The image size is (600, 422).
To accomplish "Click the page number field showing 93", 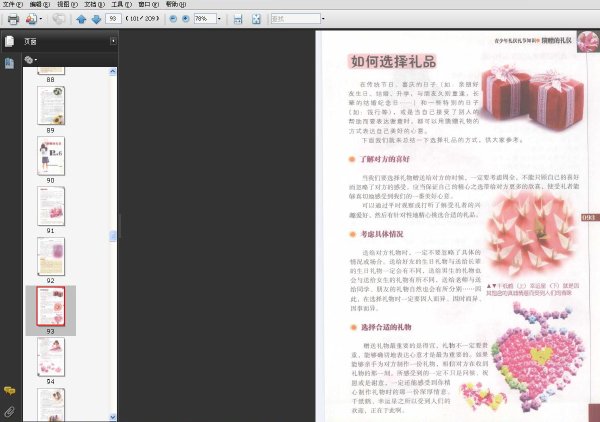I will pos(113,18).
